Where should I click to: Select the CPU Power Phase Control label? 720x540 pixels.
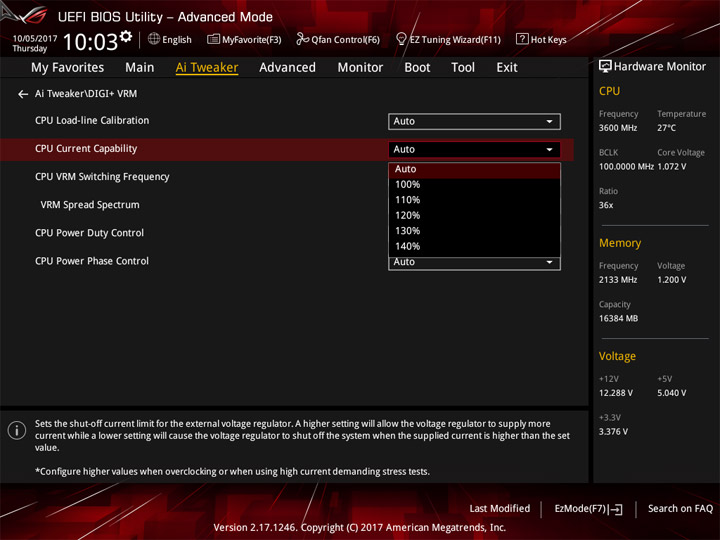coord(92,261)
